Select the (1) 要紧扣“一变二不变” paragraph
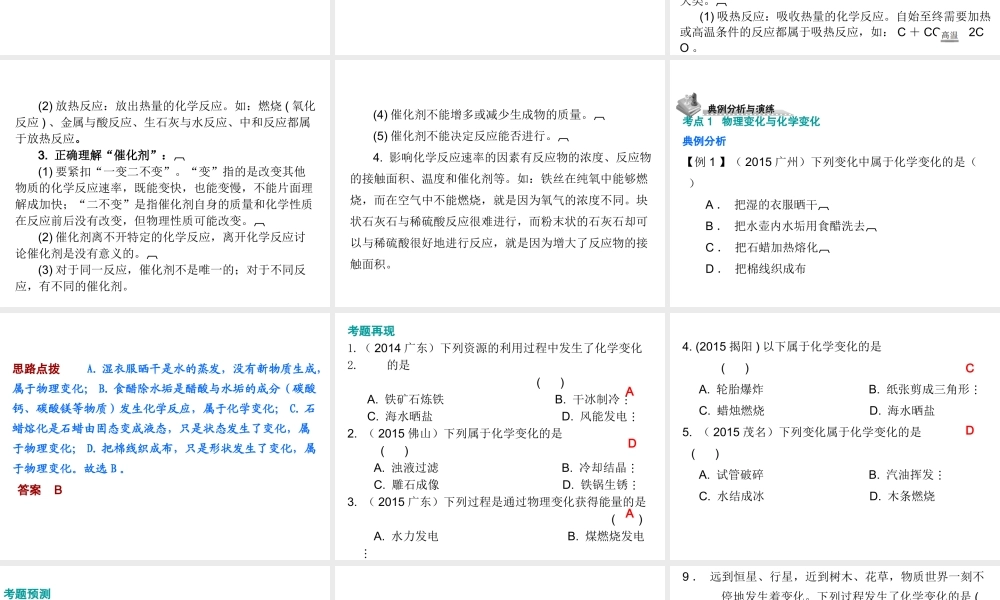Image resolution: width=1000 pixels, height=600 pixels. pyautogui.click(x=164, y=196)
